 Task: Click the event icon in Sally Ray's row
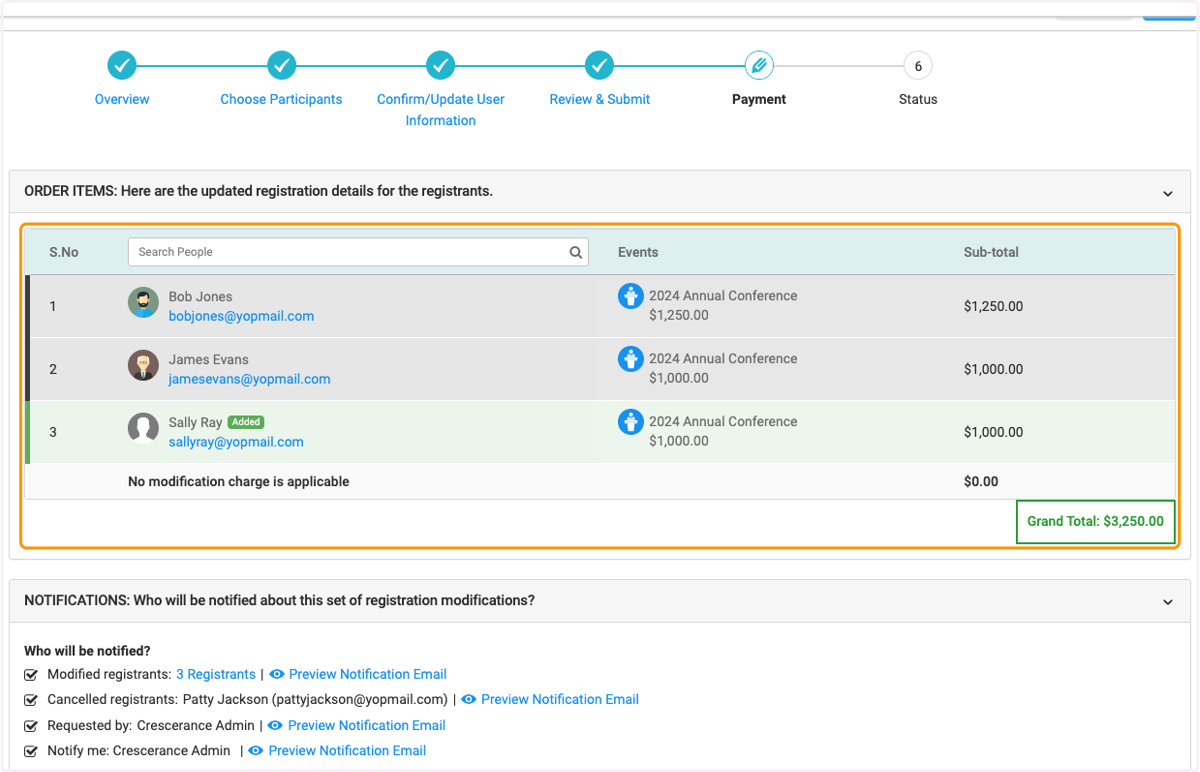[x=630, y=422]
